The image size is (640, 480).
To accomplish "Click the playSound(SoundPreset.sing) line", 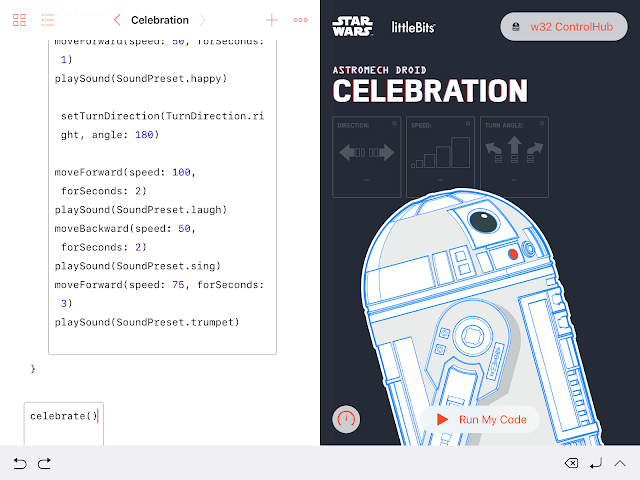I will coord(138,266).
